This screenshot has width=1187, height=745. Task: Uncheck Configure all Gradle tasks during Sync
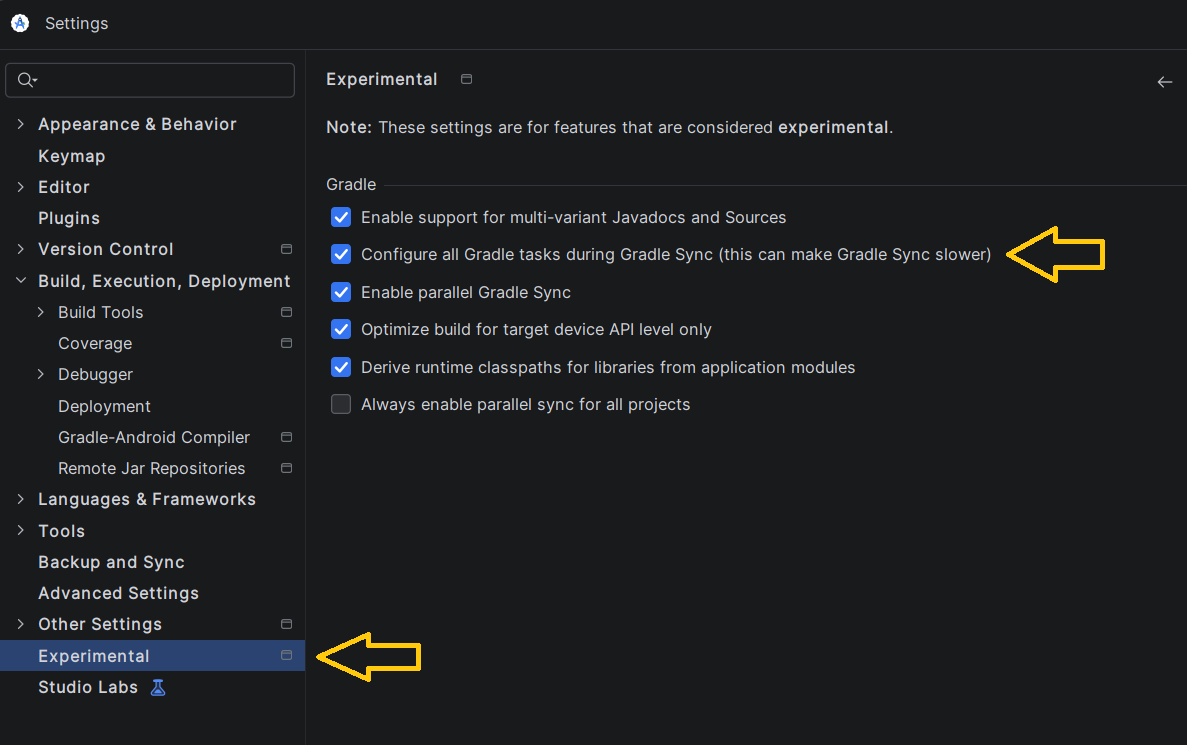(x=341, y=254)
